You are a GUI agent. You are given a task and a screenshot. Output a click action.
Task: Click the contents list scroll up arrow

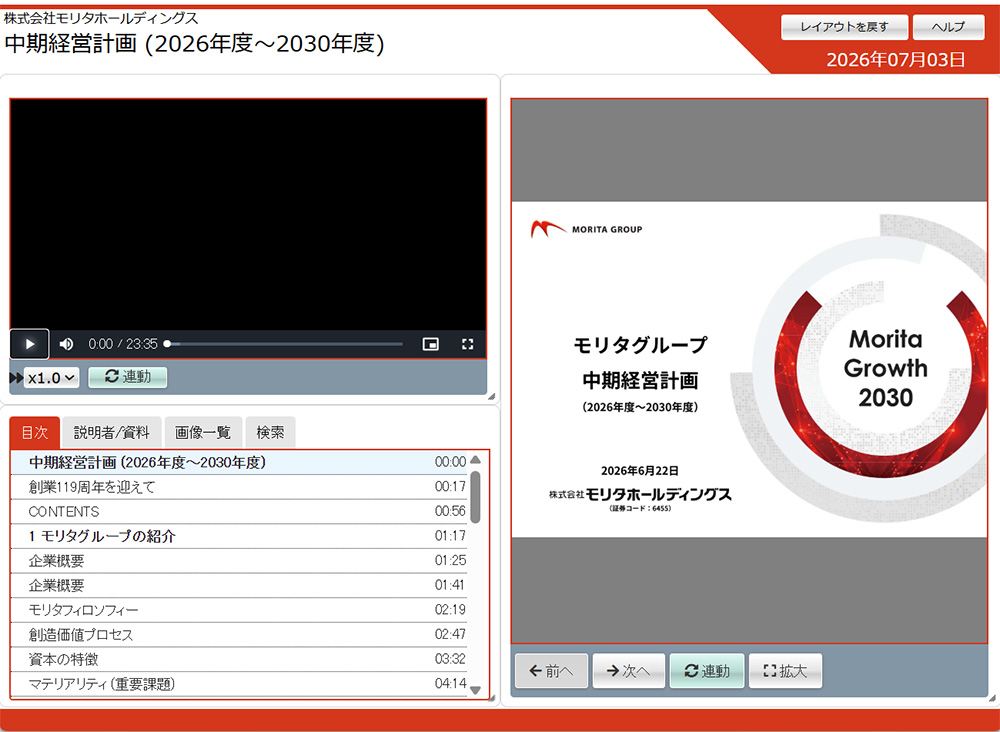pos(476,460)
